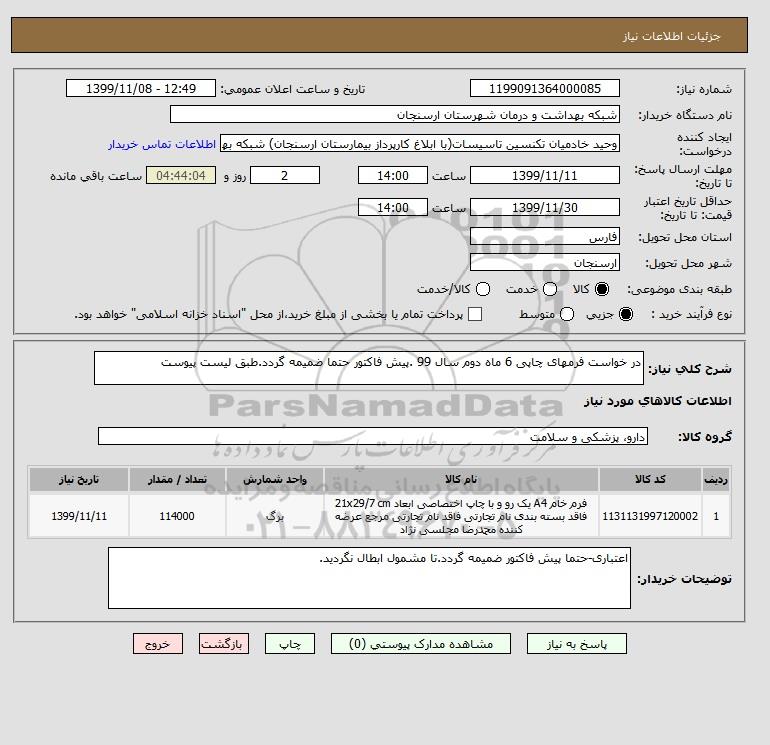Click the quantity cell 114000
The image size is (770, 745).
tap(177, 516)
